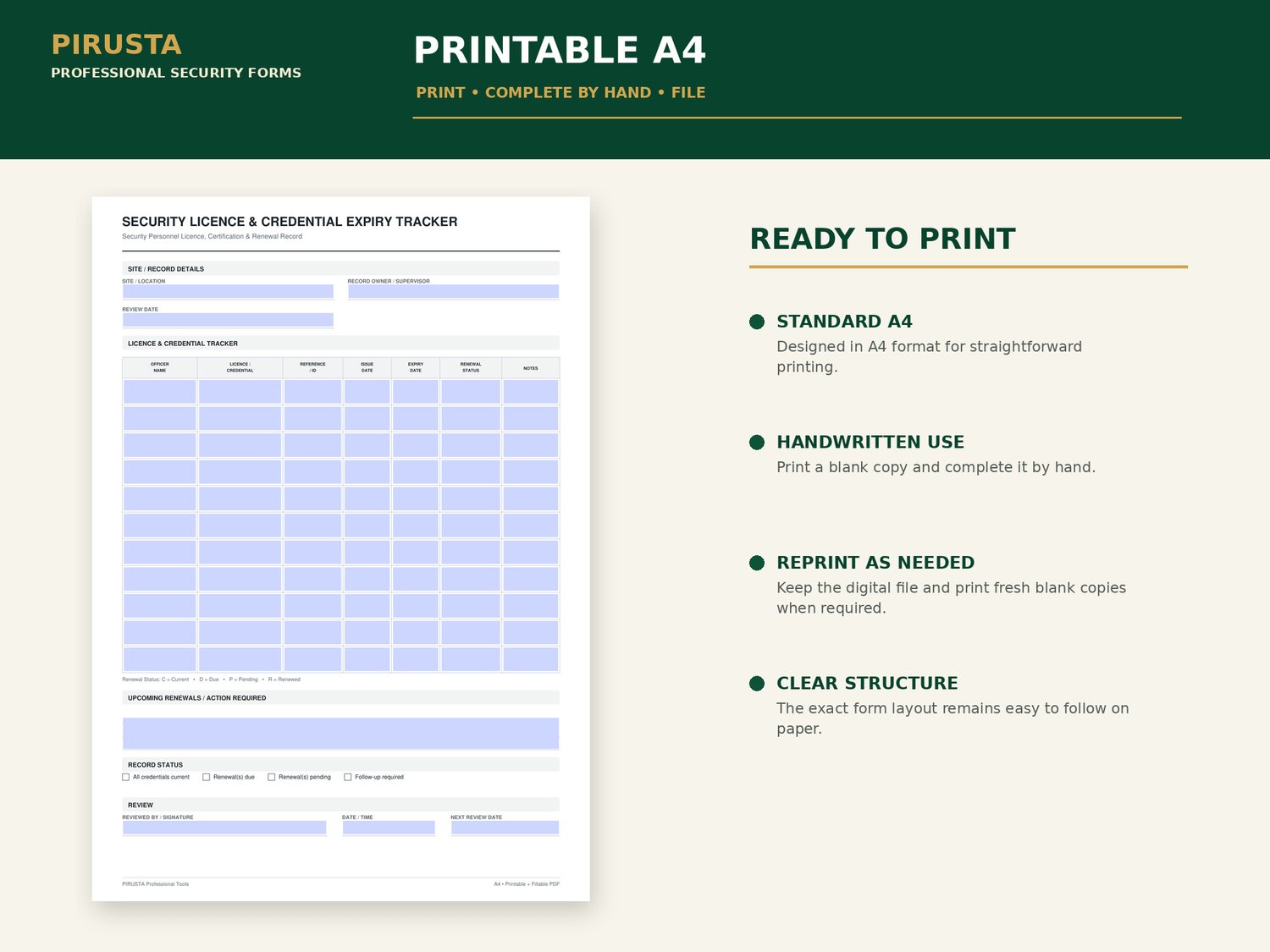Viewport: 1270px width, 952px height.
Task: Click the 'HANDWRITTEN USE' feature heading
Action: point(870,442)
